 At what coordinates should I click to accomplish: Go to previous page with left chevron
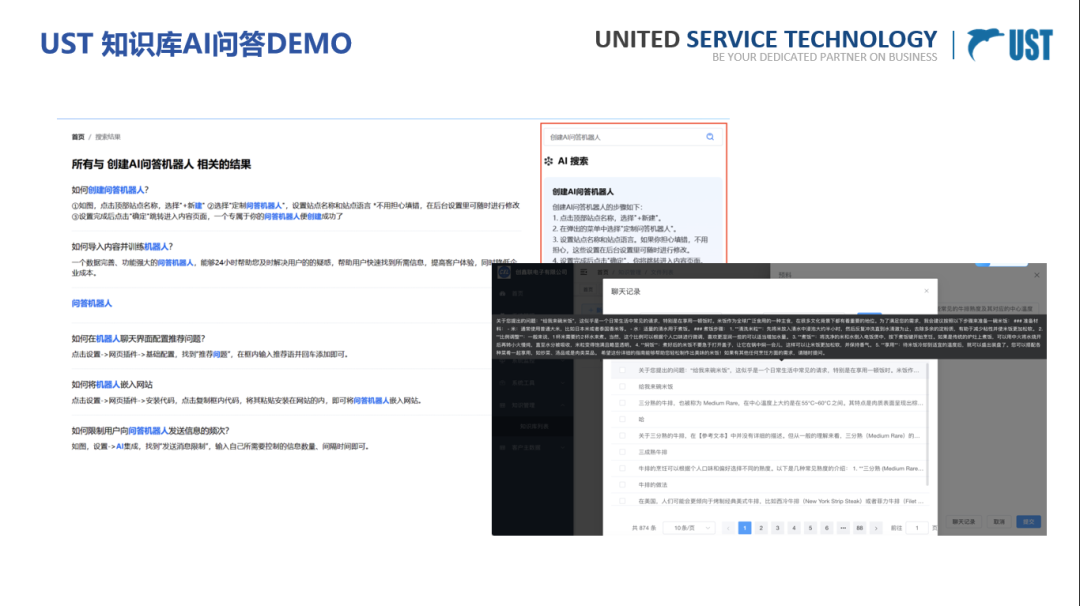pos(728,528)
